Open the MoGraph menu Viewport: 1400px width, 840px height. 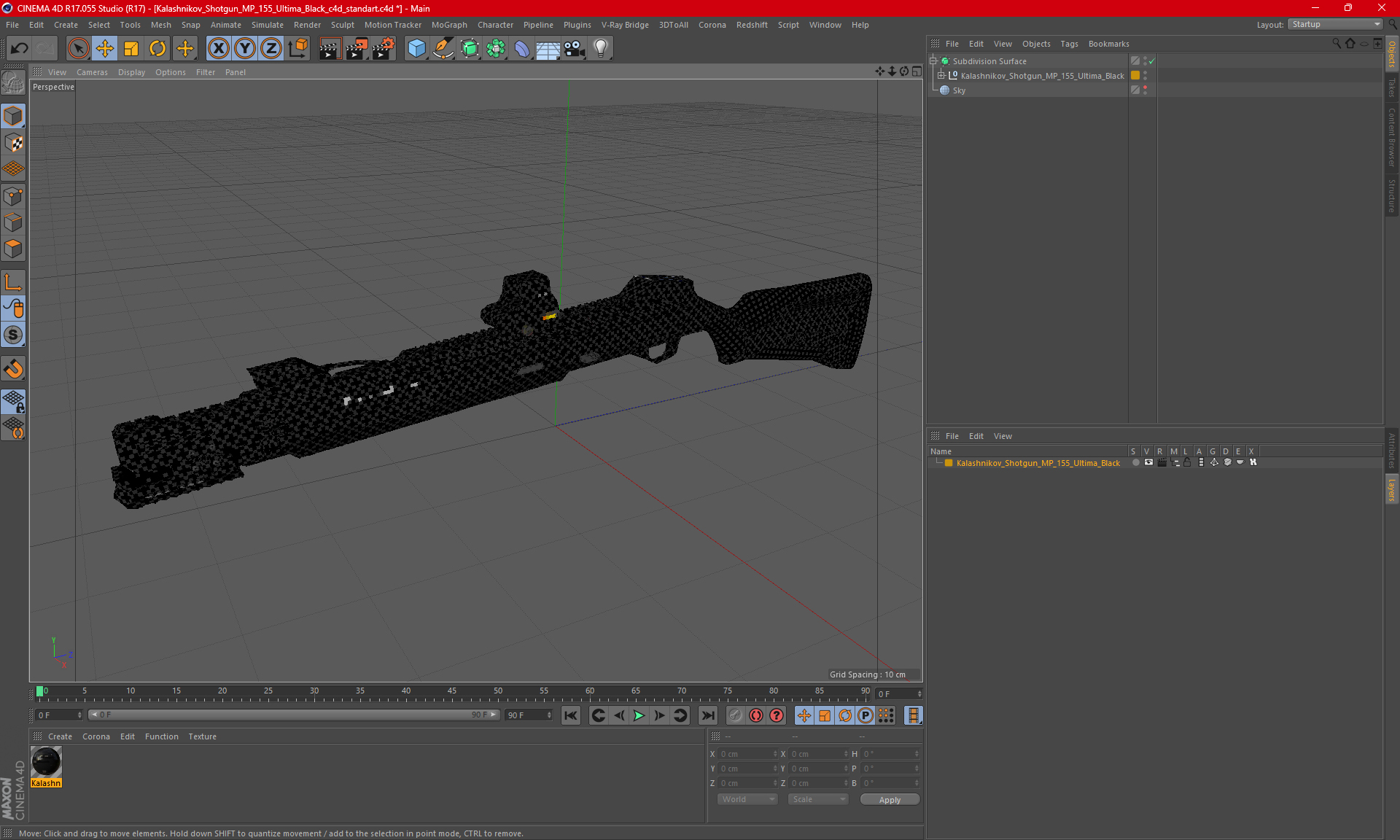(449, 25)
